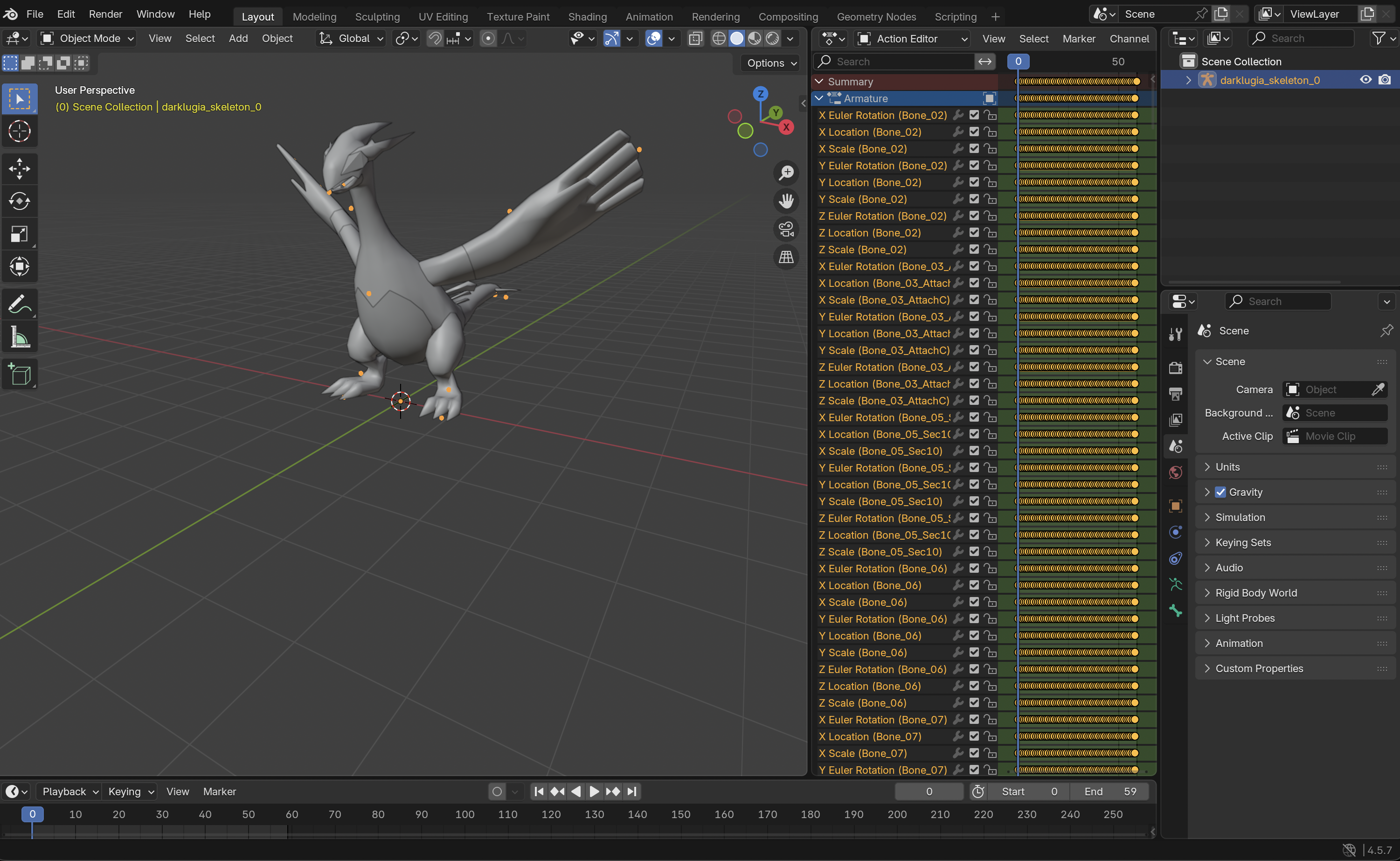Toggle X-ray in the viewport header
The height and width of the screenshot is (861, 1400).
pos(695,39)
